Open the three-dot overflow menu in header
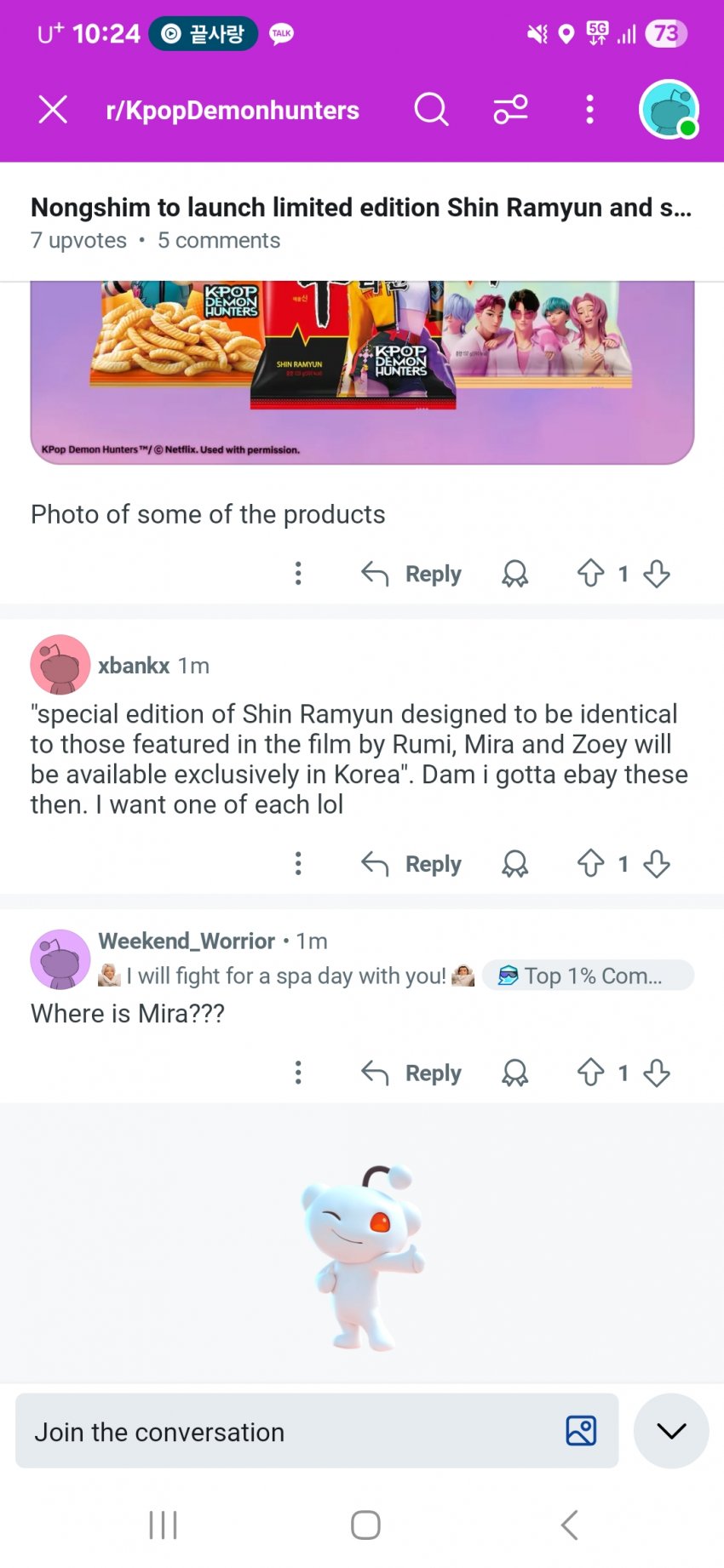The width and height of the screenshot is (724, 1568). click(589, 110)
